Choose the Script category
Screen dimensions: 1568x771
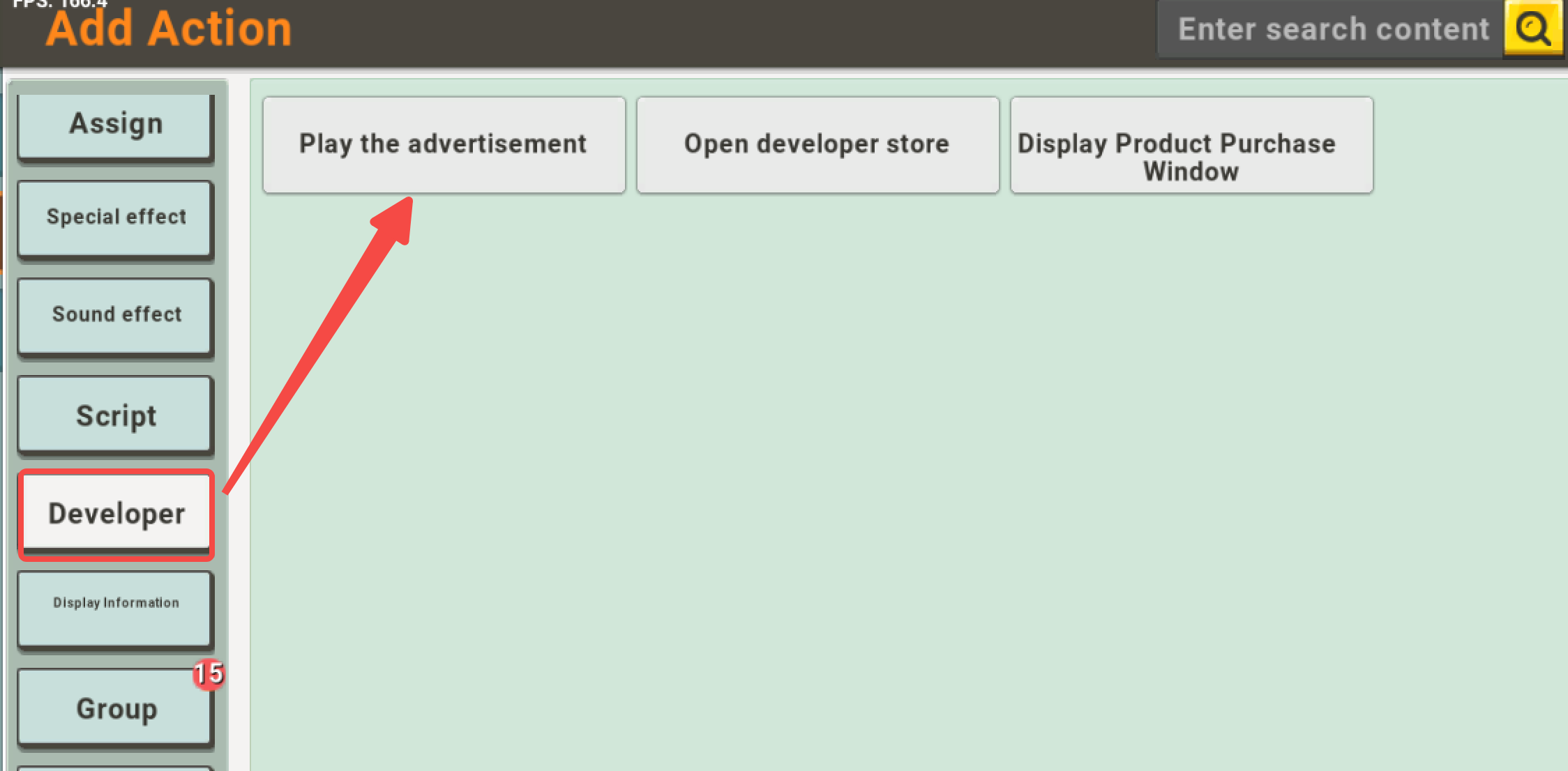116,416
